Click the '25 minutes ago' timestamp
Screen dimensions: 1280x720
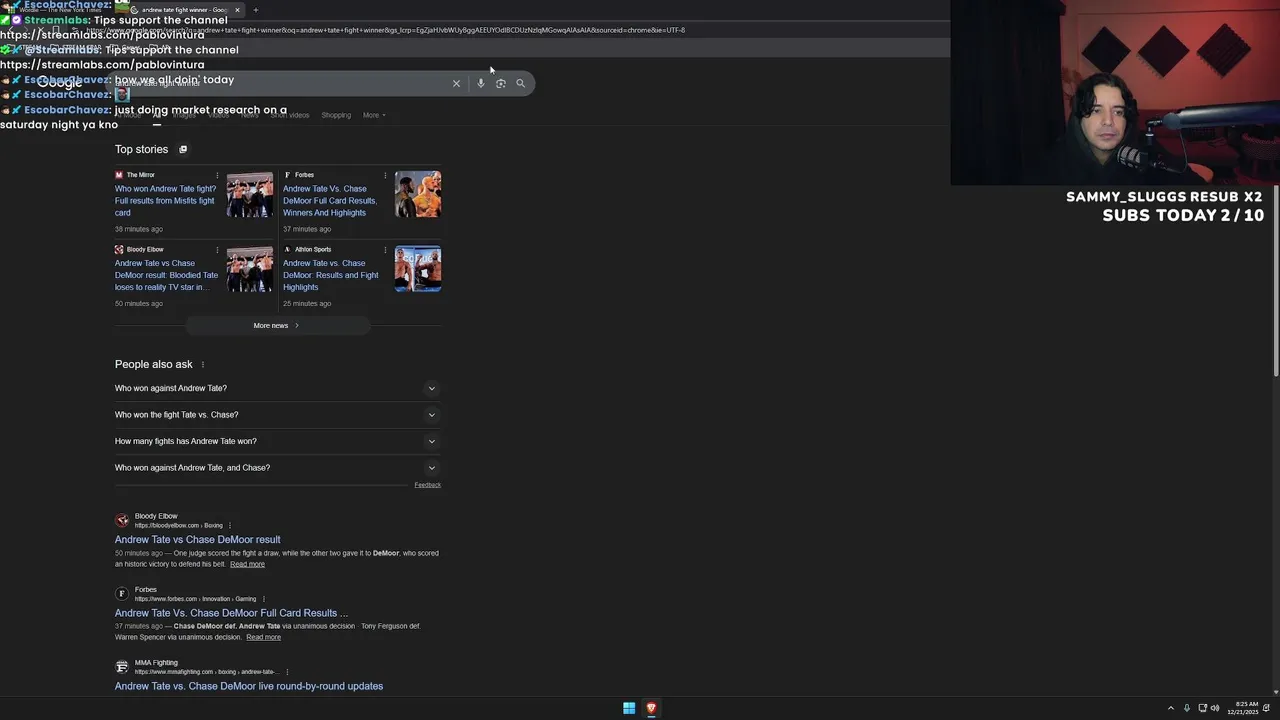coord(307,303)
